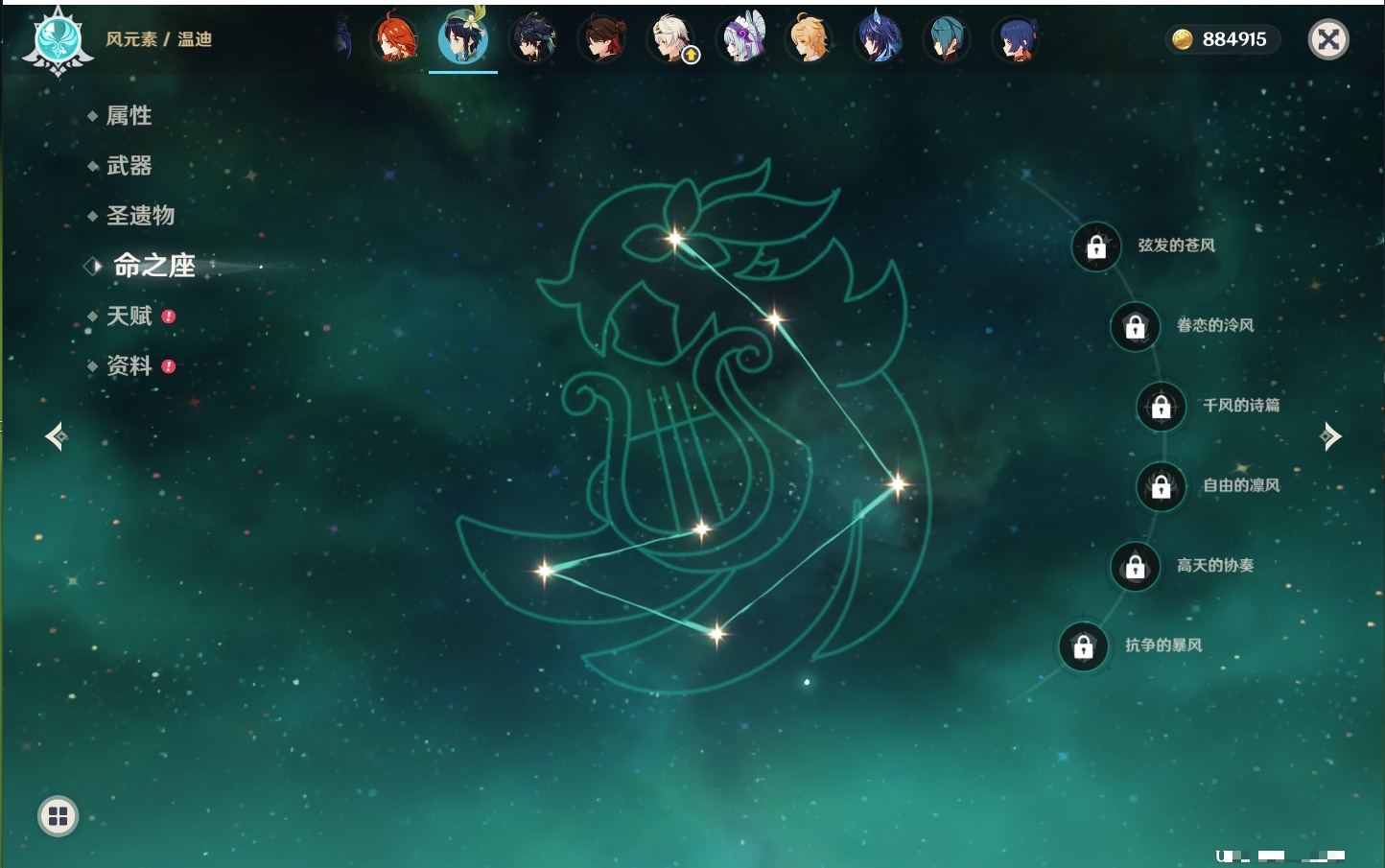The height and width of the screenshot is (868, 1385).
Task: Click the topmost star on the constellation
Action: (x=675, y=238)
